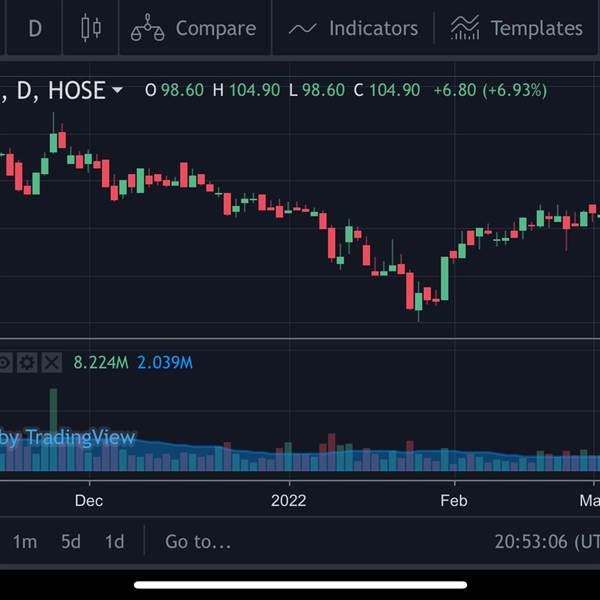Click the Indicators wavy line icon
The image size is (600, 600).
pos(302,28)
